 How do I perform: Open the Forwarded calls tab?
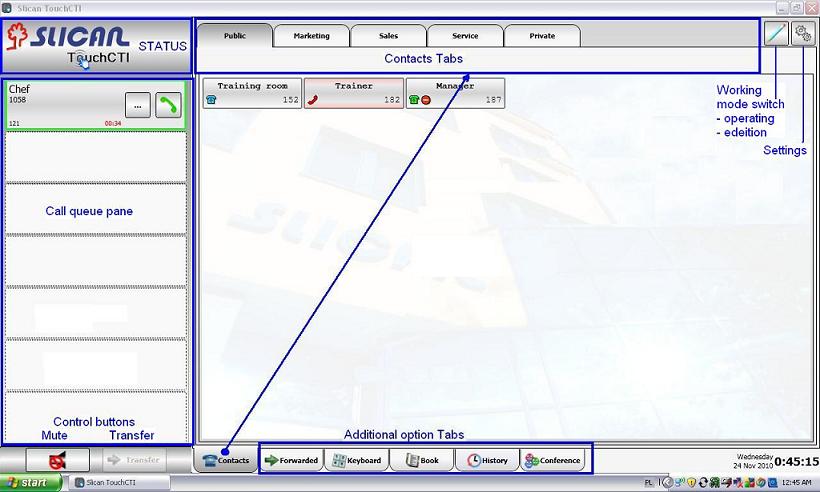point(291,460)
